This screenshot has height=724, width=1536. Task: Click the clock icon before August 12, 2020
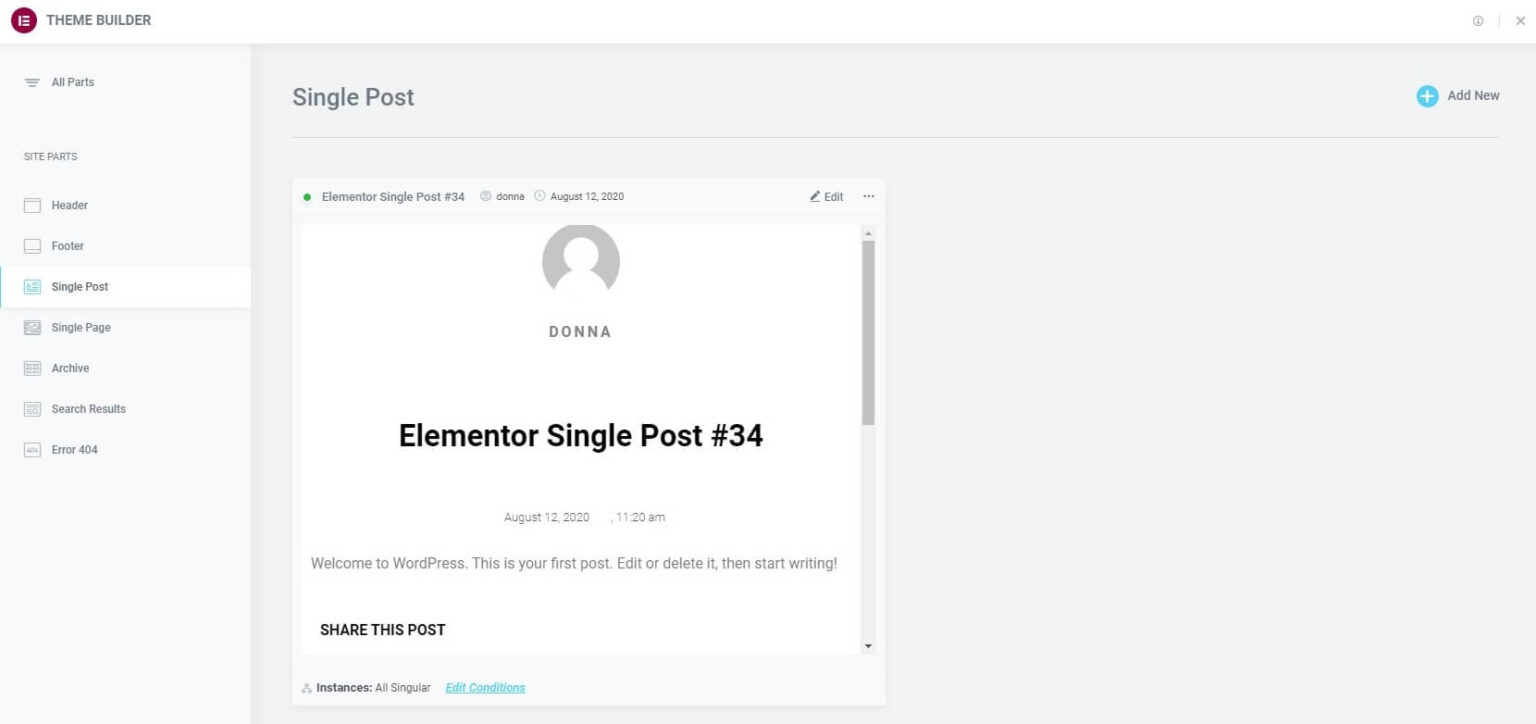point(540,196)
